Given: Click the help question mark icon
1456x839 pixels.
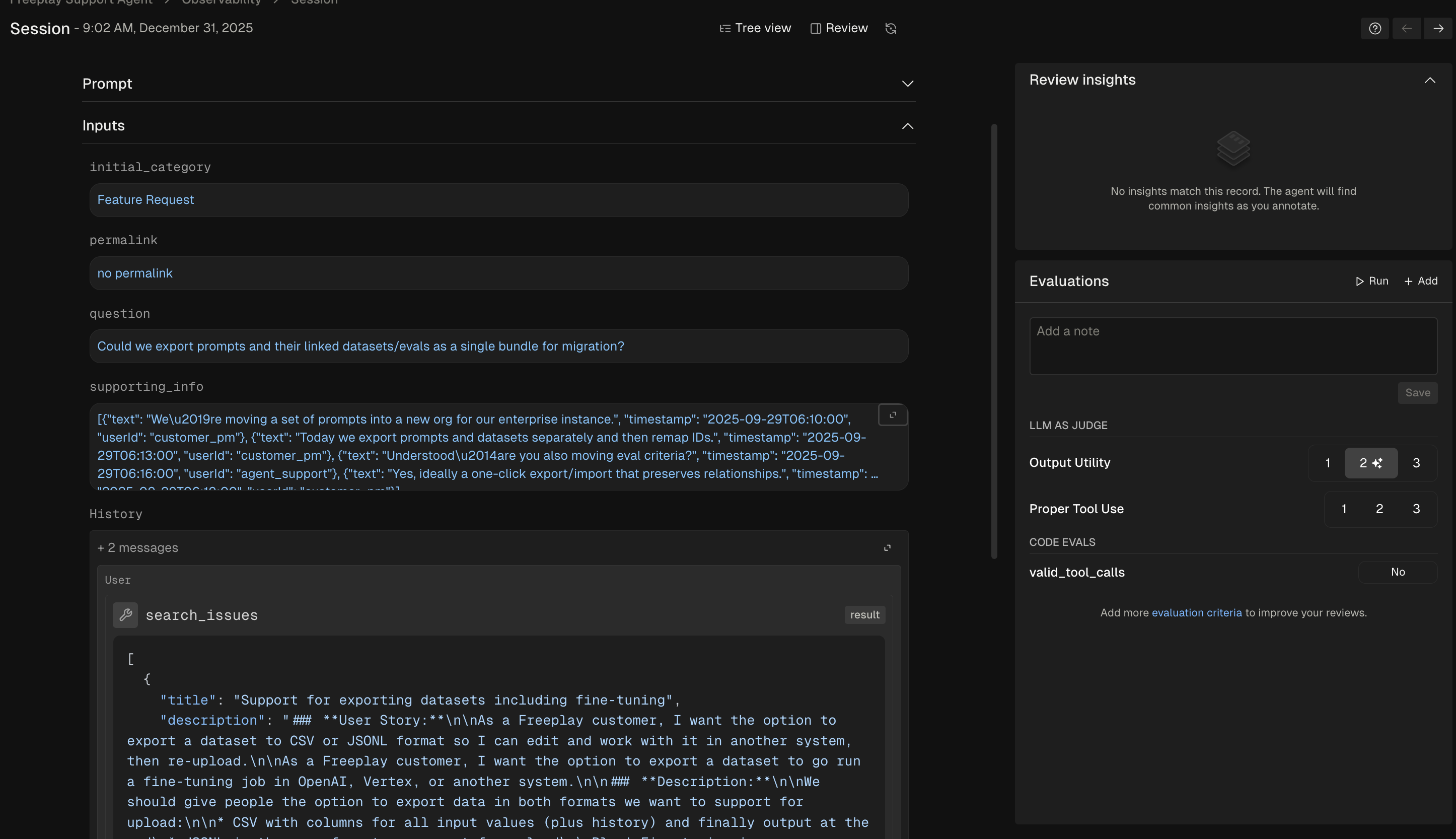Looking at the screenshot, I should click(x=1374, y=29).
